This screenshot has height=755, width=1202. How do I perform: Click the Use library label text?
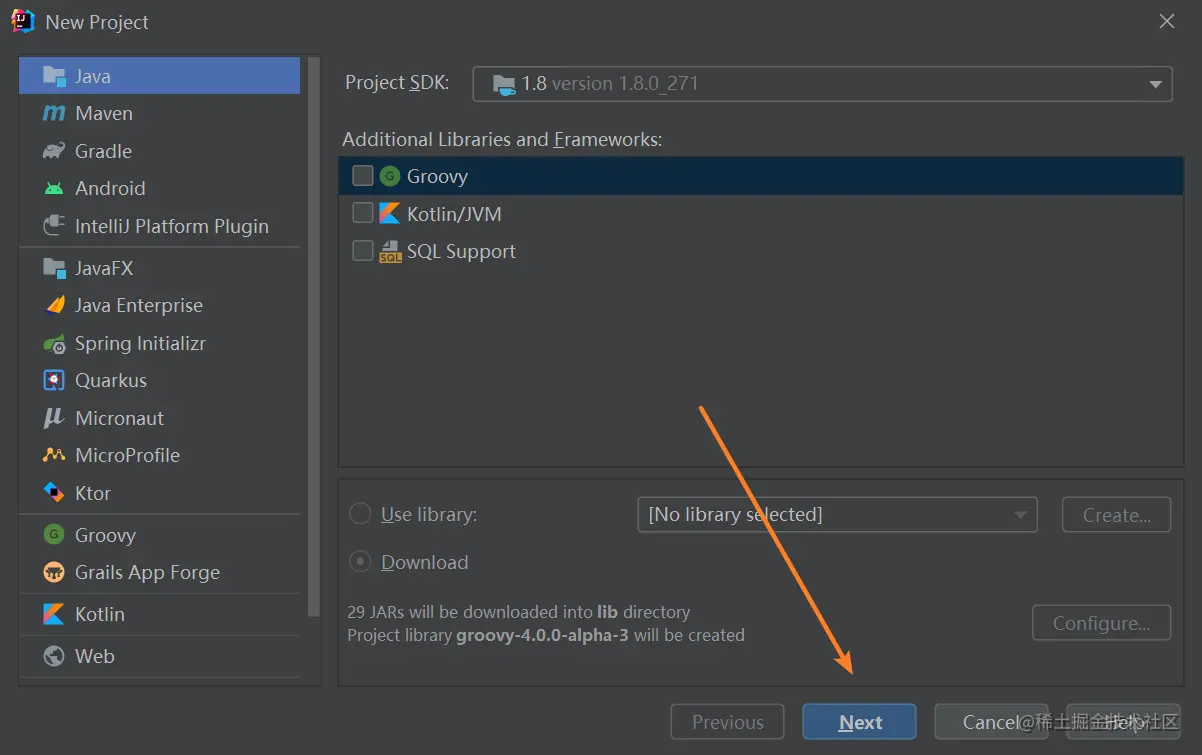429,515
